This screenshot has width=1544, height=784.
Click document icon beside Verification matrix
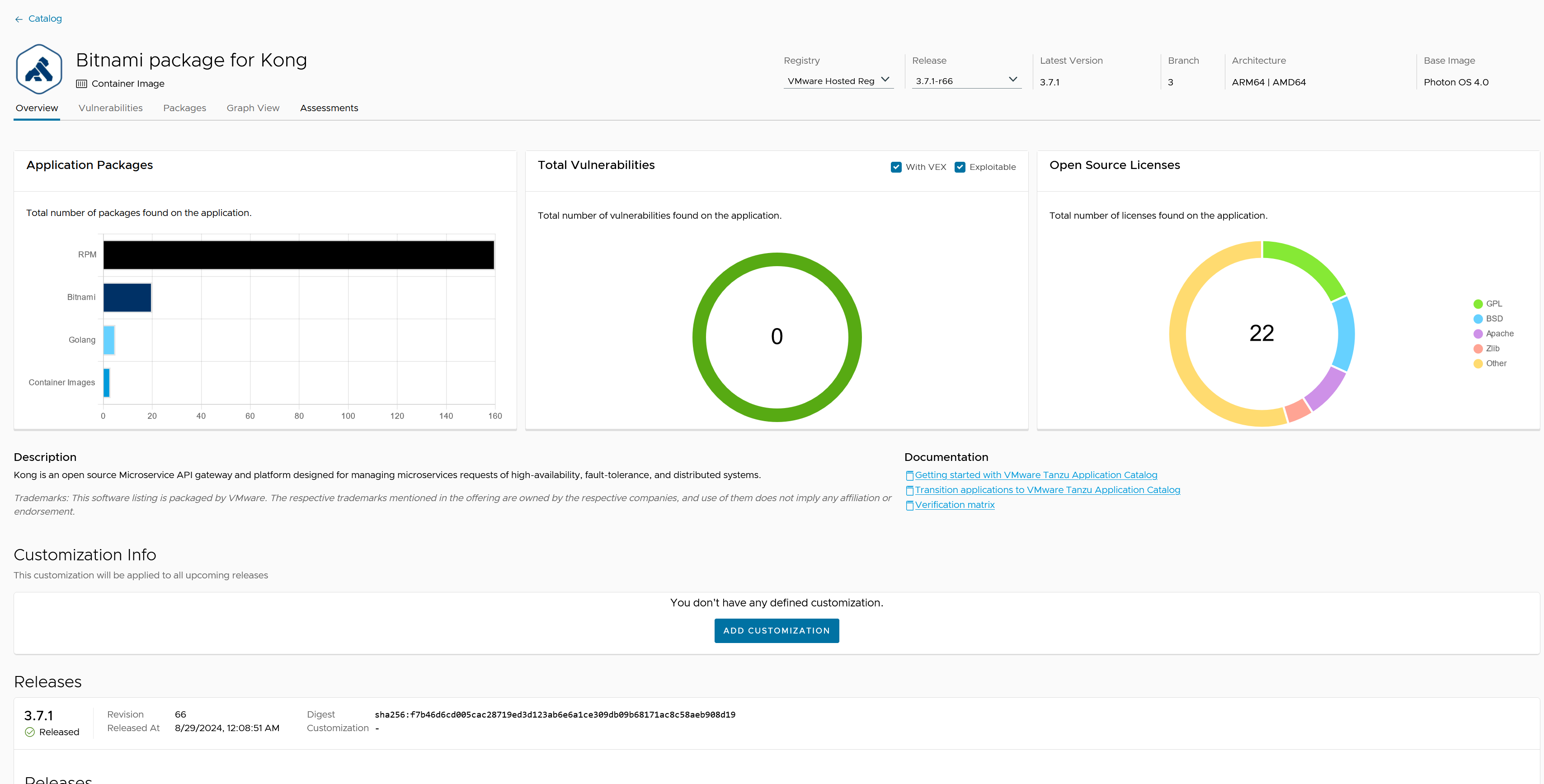(x=909, y=505)
